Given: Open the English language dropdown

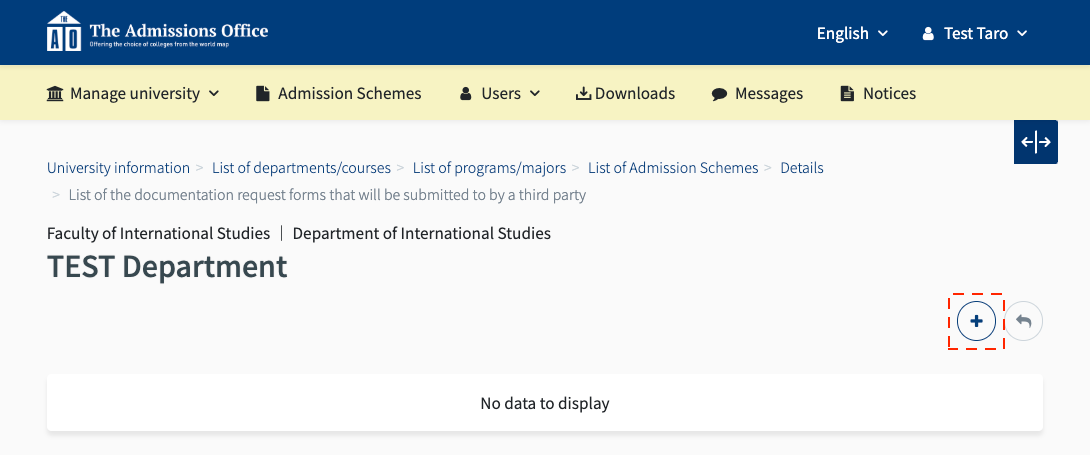Looking at the screenshot, I should [852, 33].
